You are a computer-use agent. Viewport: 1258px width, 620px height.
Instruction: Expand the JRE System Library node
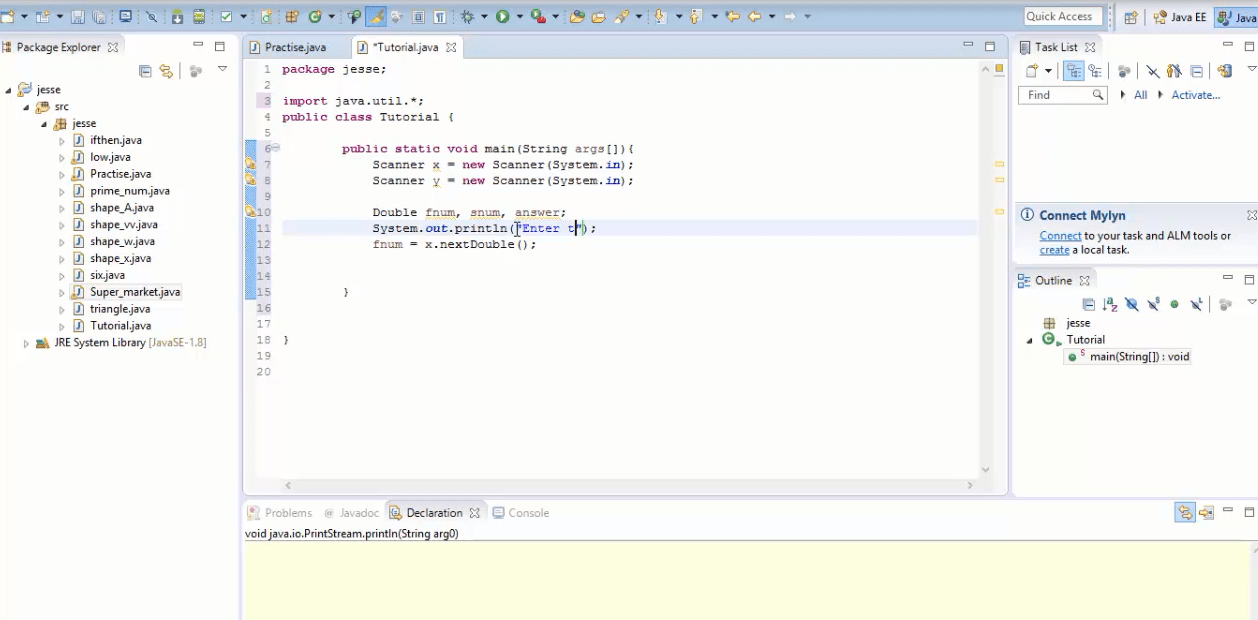(x=25, y=342)
